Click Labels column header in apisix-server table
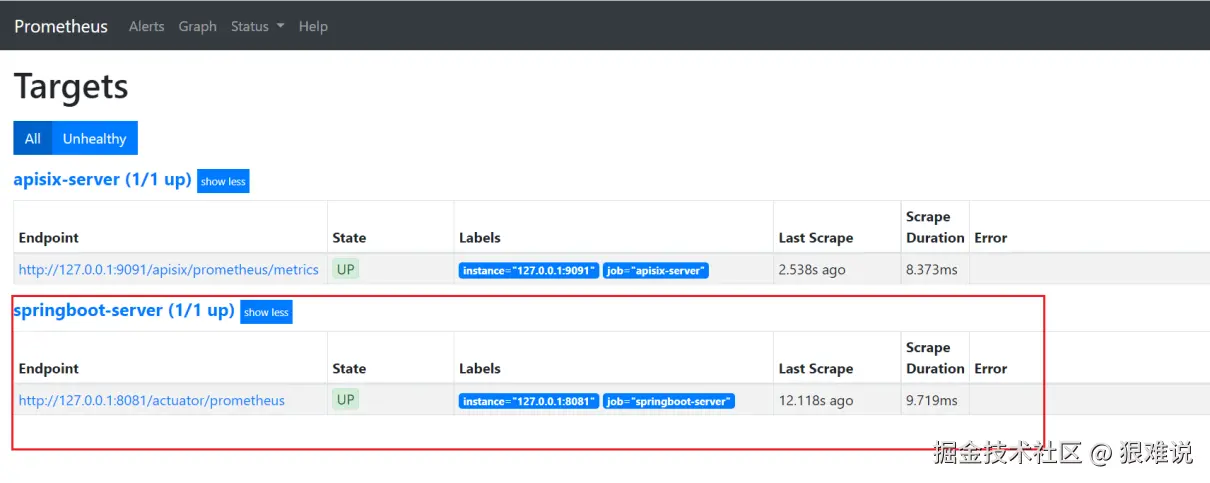Viewport: 1210px width, 483px height. pos(480,238)
